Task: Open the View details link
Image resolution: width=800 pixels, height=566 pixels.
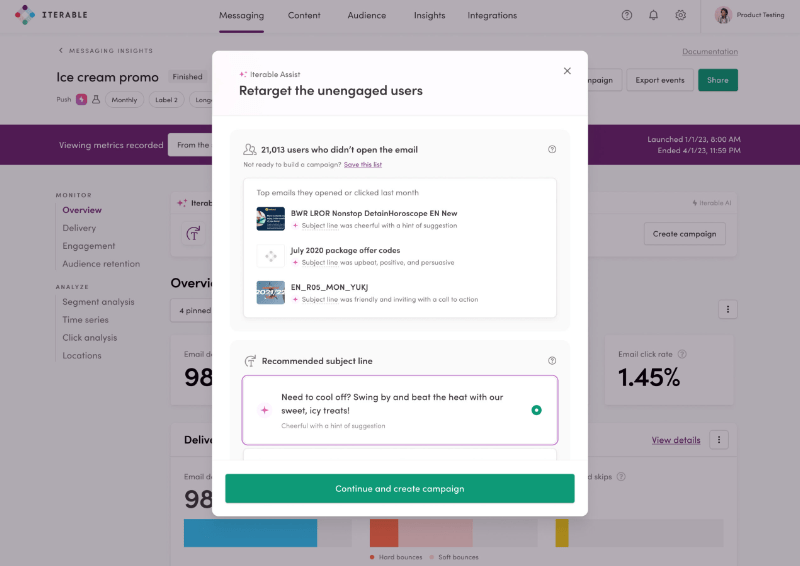Action: [676, 440]
